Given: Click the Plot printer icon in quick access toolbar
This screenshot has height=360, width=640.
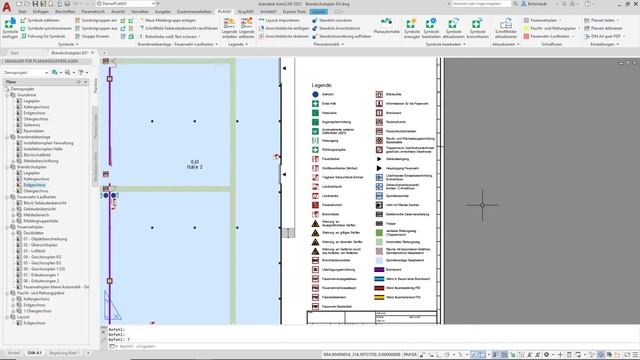Looking at the screenshot, I should pyautogui.click(x=67, y=4).
